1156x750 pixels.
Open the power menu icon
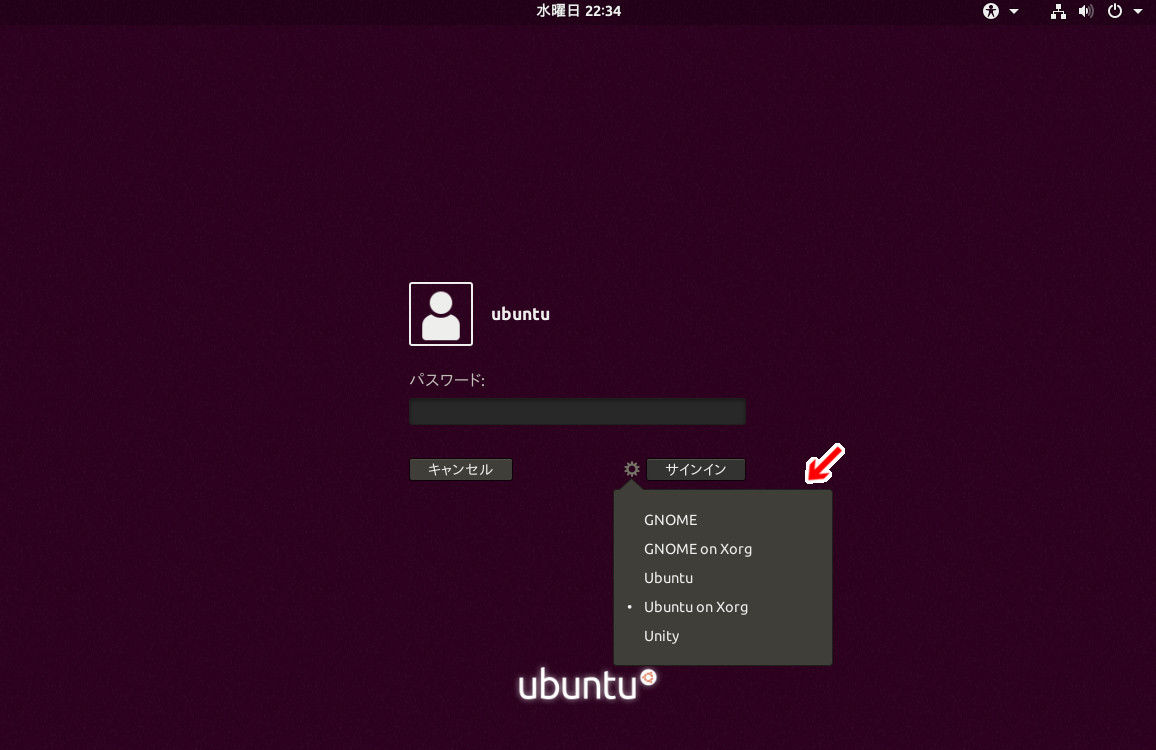1113,11
